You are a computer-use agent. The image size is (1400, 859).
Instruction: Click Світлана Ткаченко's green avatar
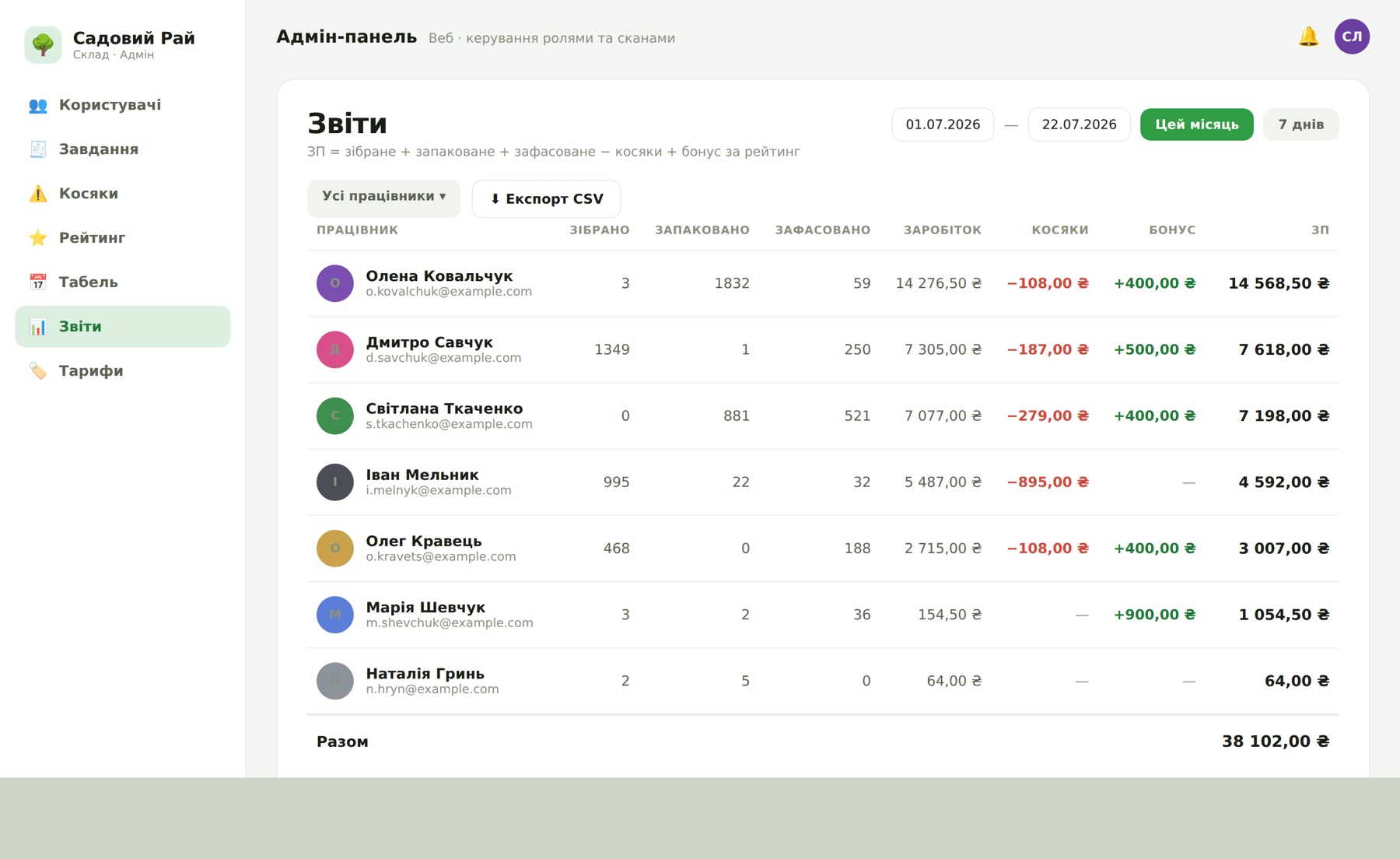(335, 415)
